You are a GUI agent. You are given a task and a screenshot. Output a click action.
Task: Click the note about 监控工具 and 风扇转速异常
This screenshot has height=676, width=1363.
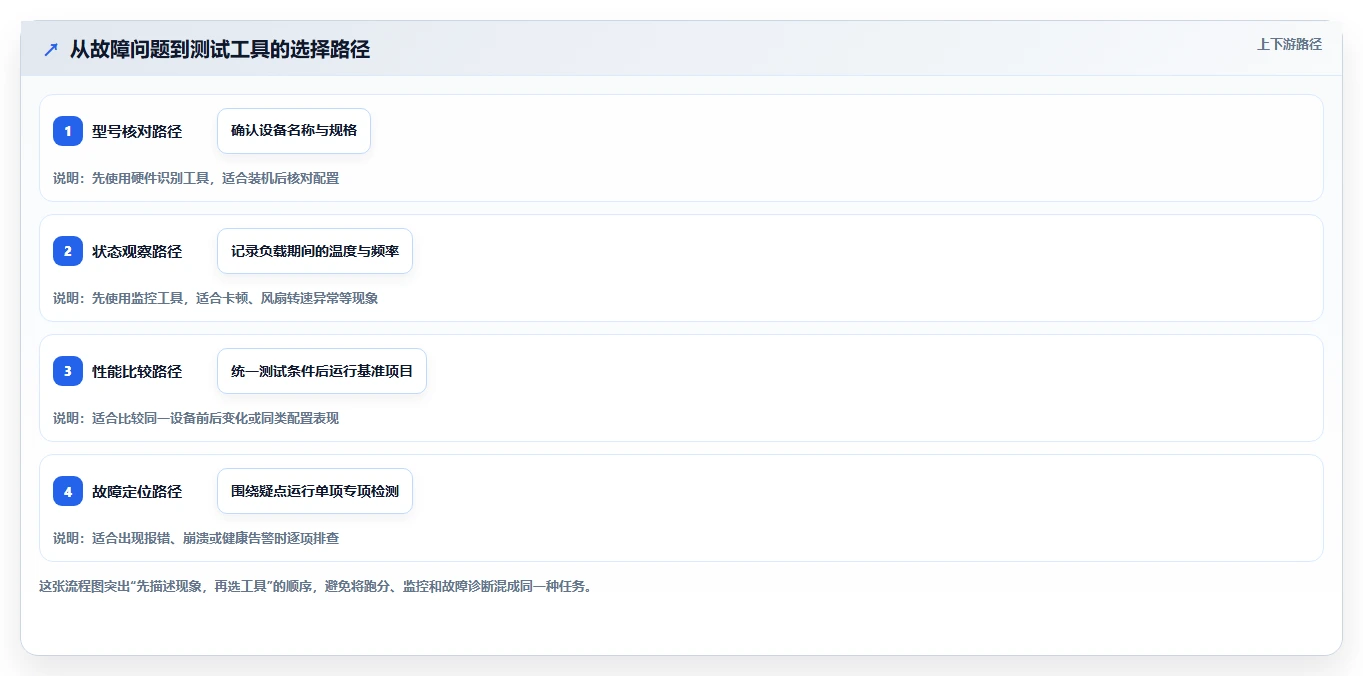[x=216, y=298]
